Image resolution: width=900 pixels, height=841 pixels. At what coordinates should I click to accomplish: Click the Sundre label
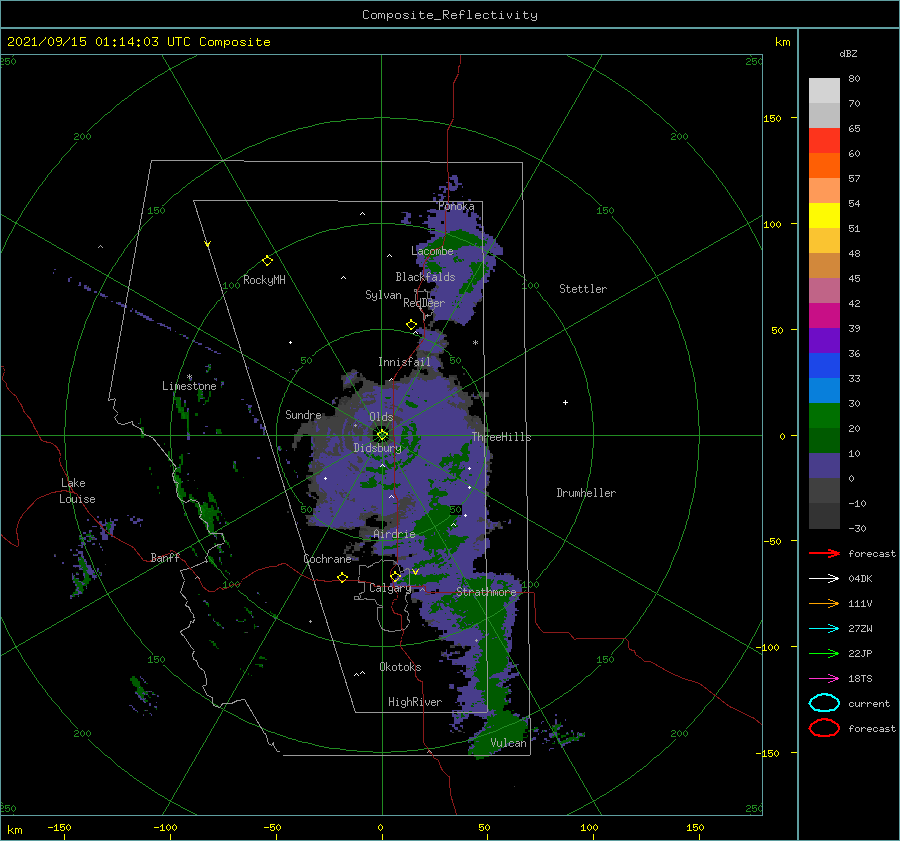(x=303, y=415)
